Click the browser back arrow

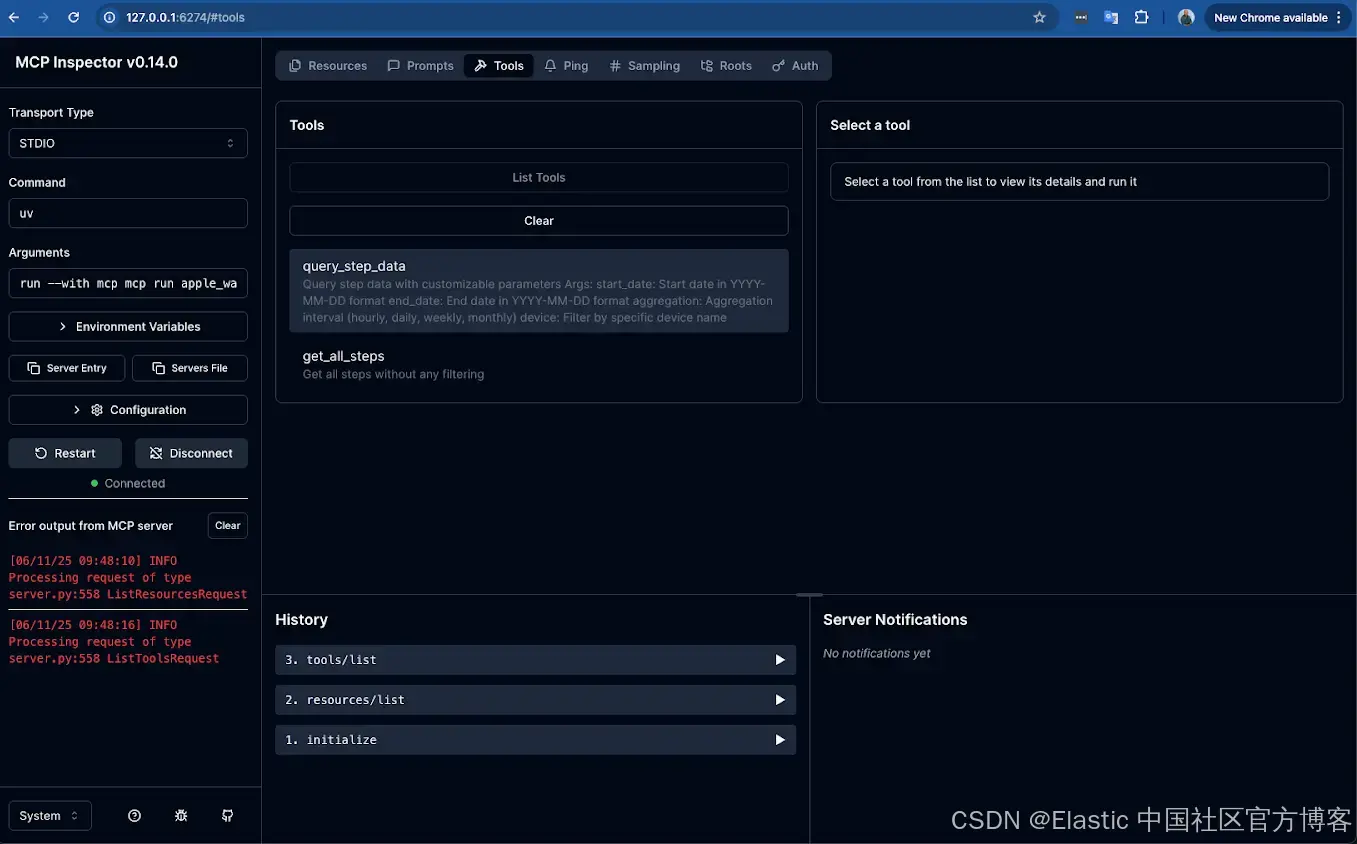[14, 18]
